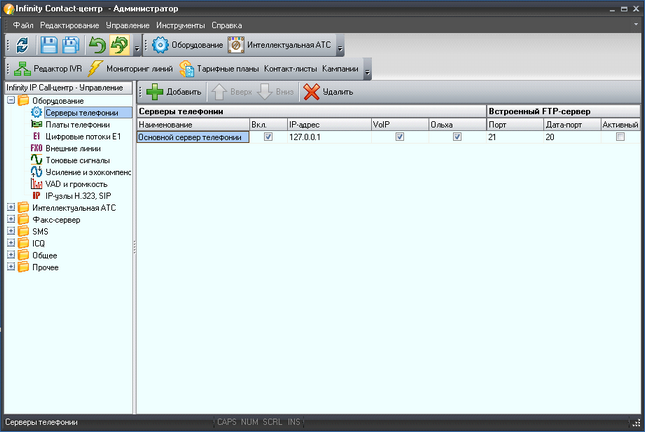This screenshot has width=645, height=432.
Task: Open the Инструменты menu
Action: [x=181, y=26]
